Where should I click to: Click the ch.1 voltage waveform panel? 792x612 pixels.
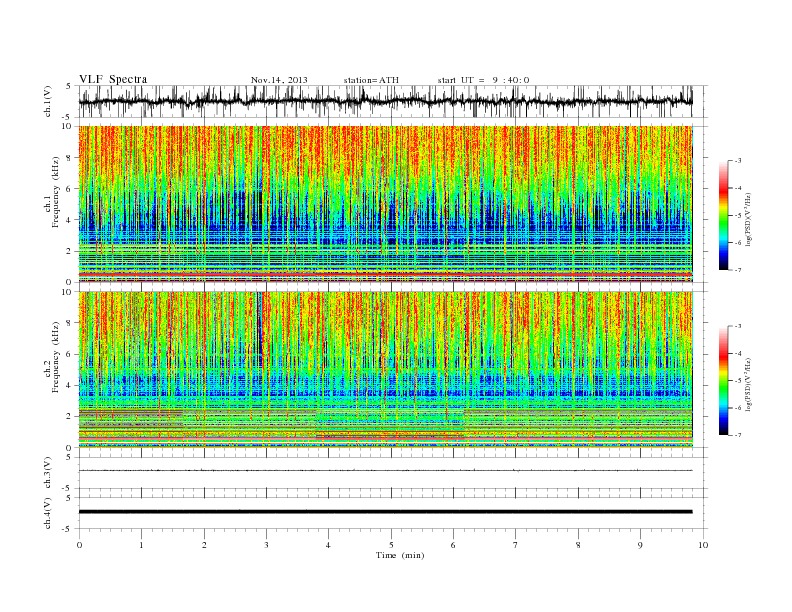[x=393, y=101]
